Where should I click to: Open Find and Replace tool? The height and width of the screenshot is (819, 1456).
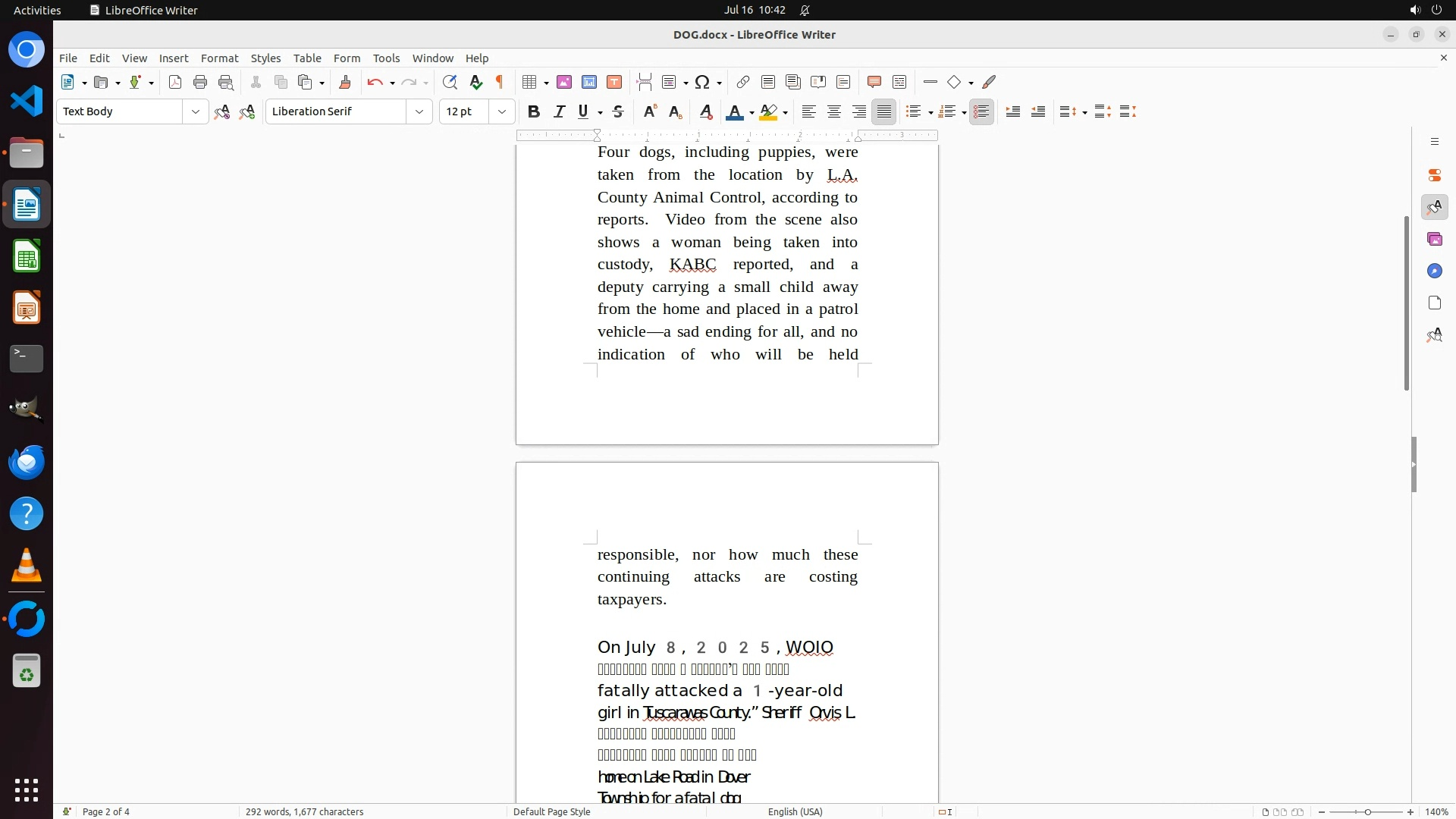tap(450, 83)
